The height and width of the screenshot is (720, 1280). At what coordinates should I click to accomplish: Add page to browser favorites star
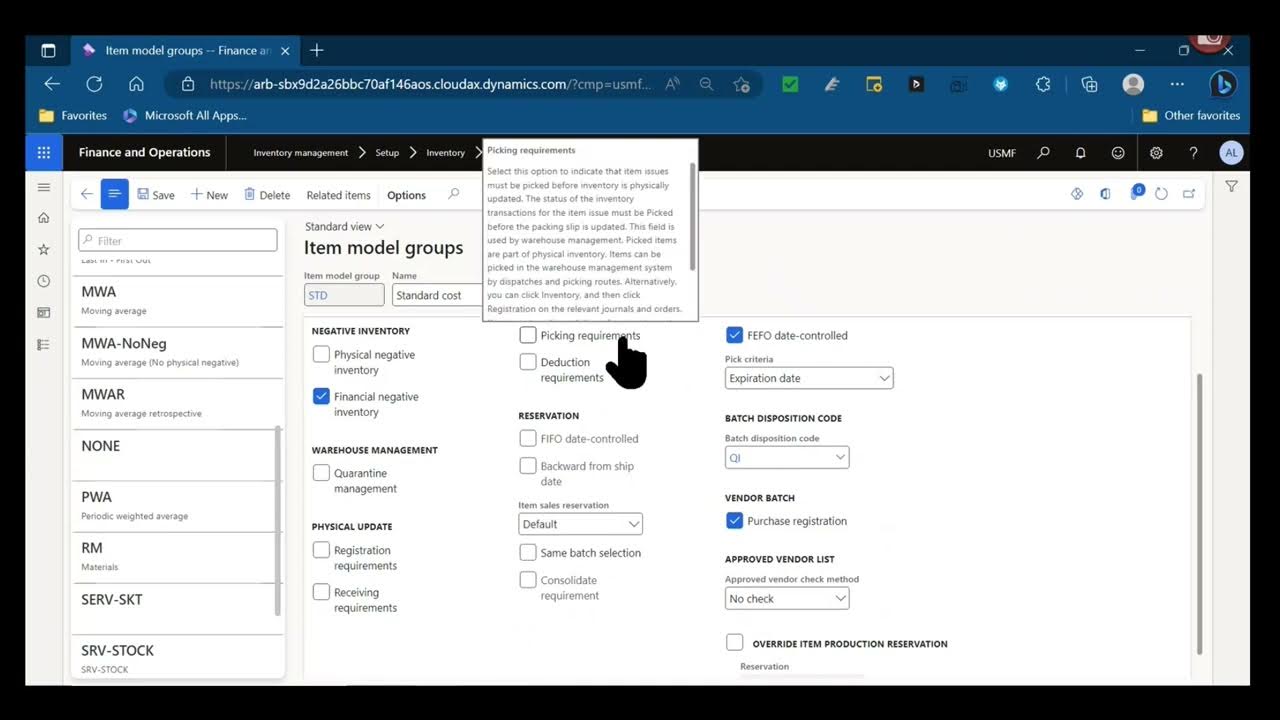pyautogui.click(x=741, y=84)
